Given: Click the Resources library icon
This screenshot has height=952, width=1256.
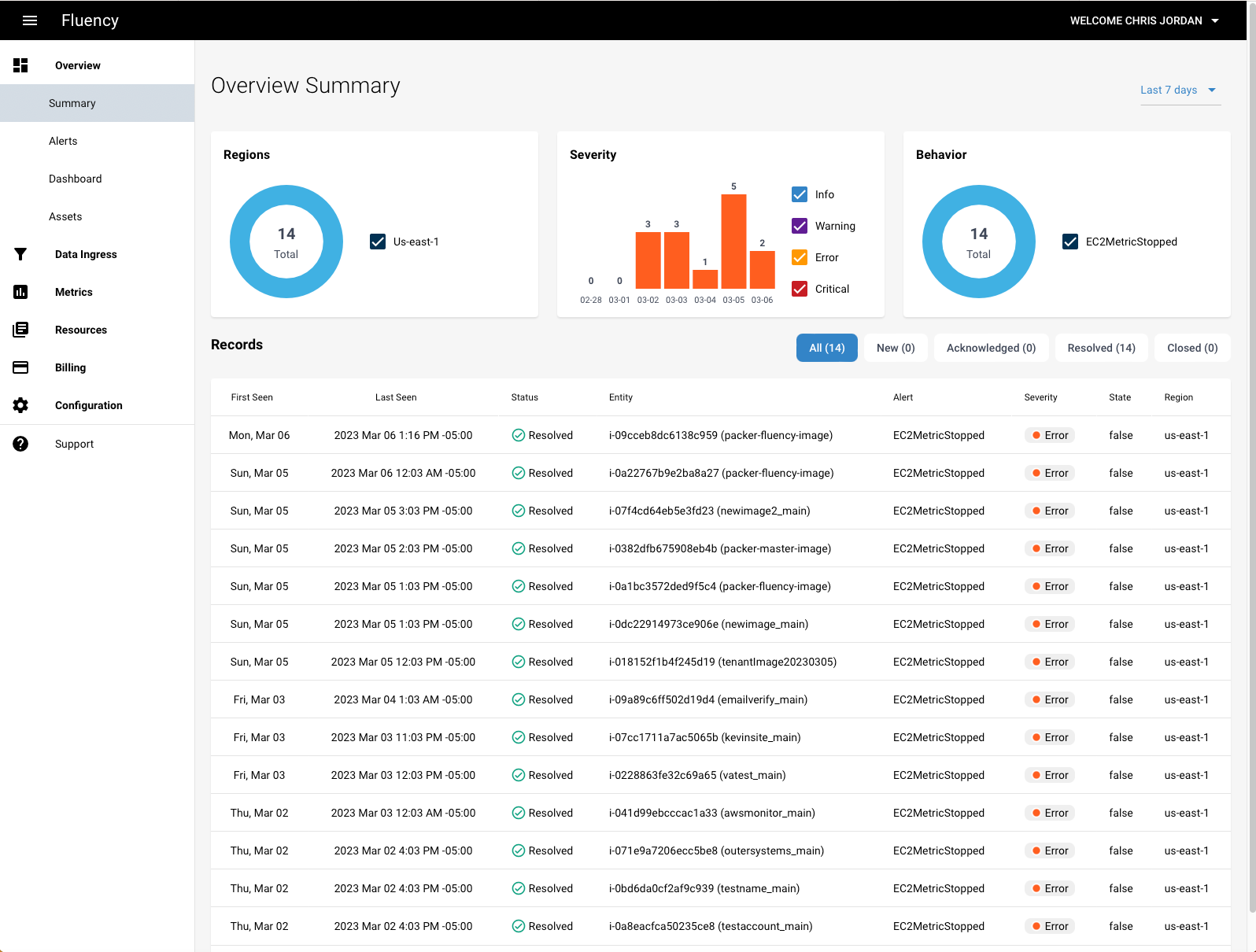Looking at the screenshot, I should pos(20,330).
